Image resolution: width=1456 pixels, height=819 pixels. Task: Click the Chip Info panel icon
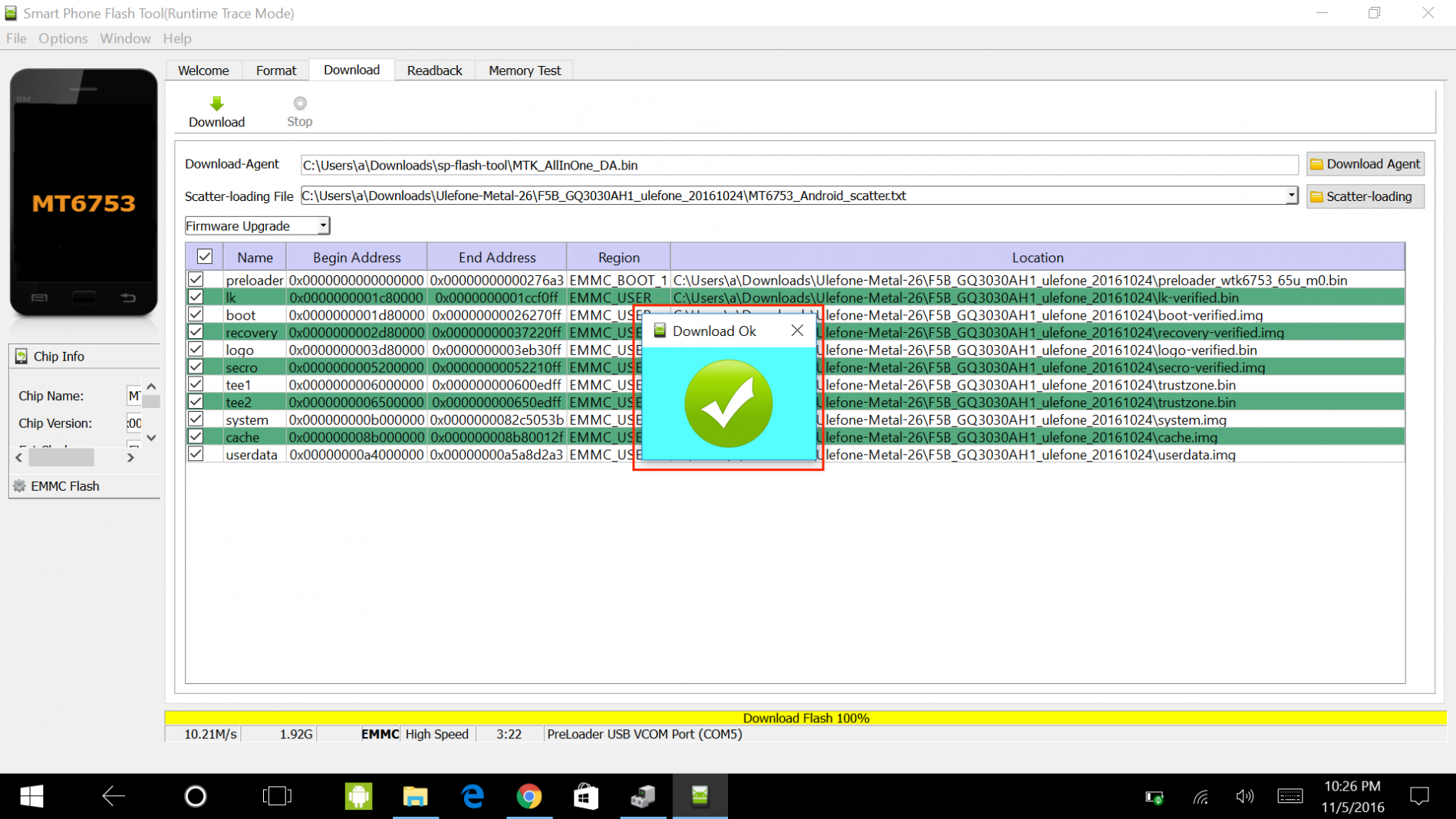(x=21, y=356)
